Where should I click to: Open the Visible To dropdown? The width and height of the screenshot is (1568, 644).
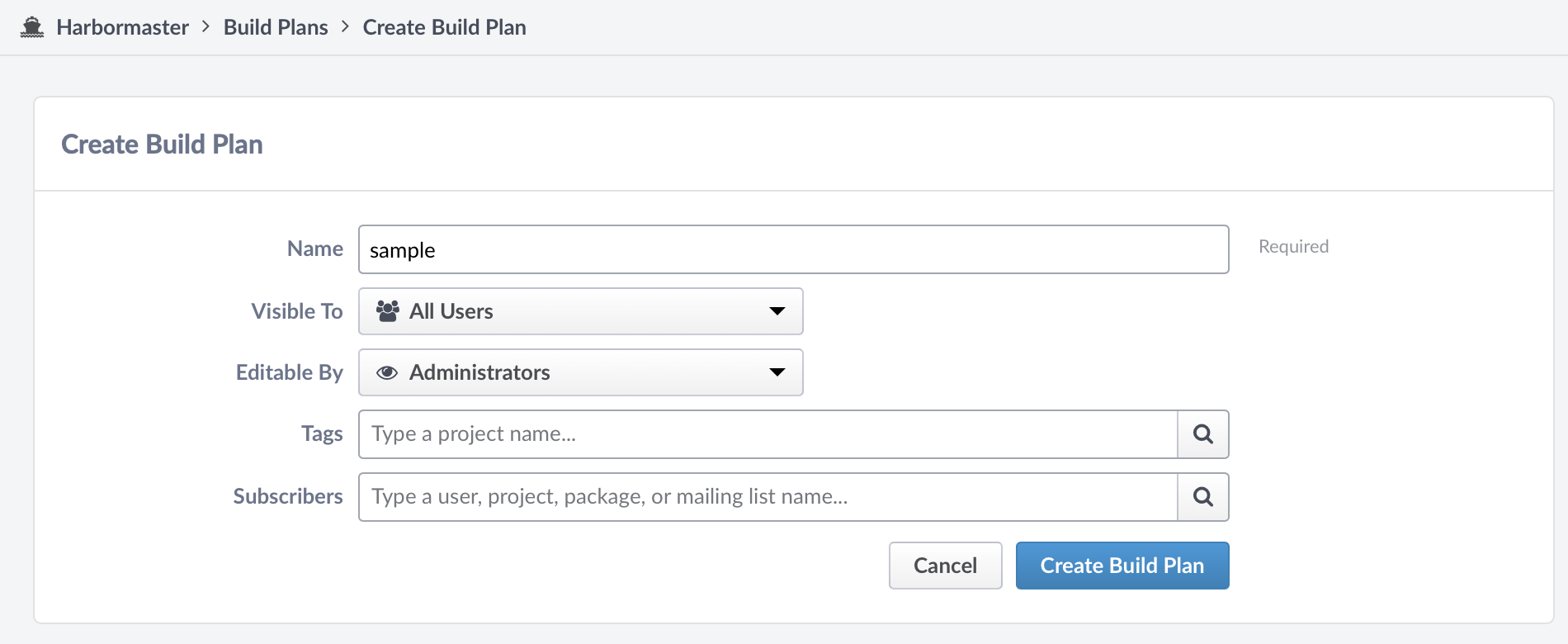[x=580, y=311]
